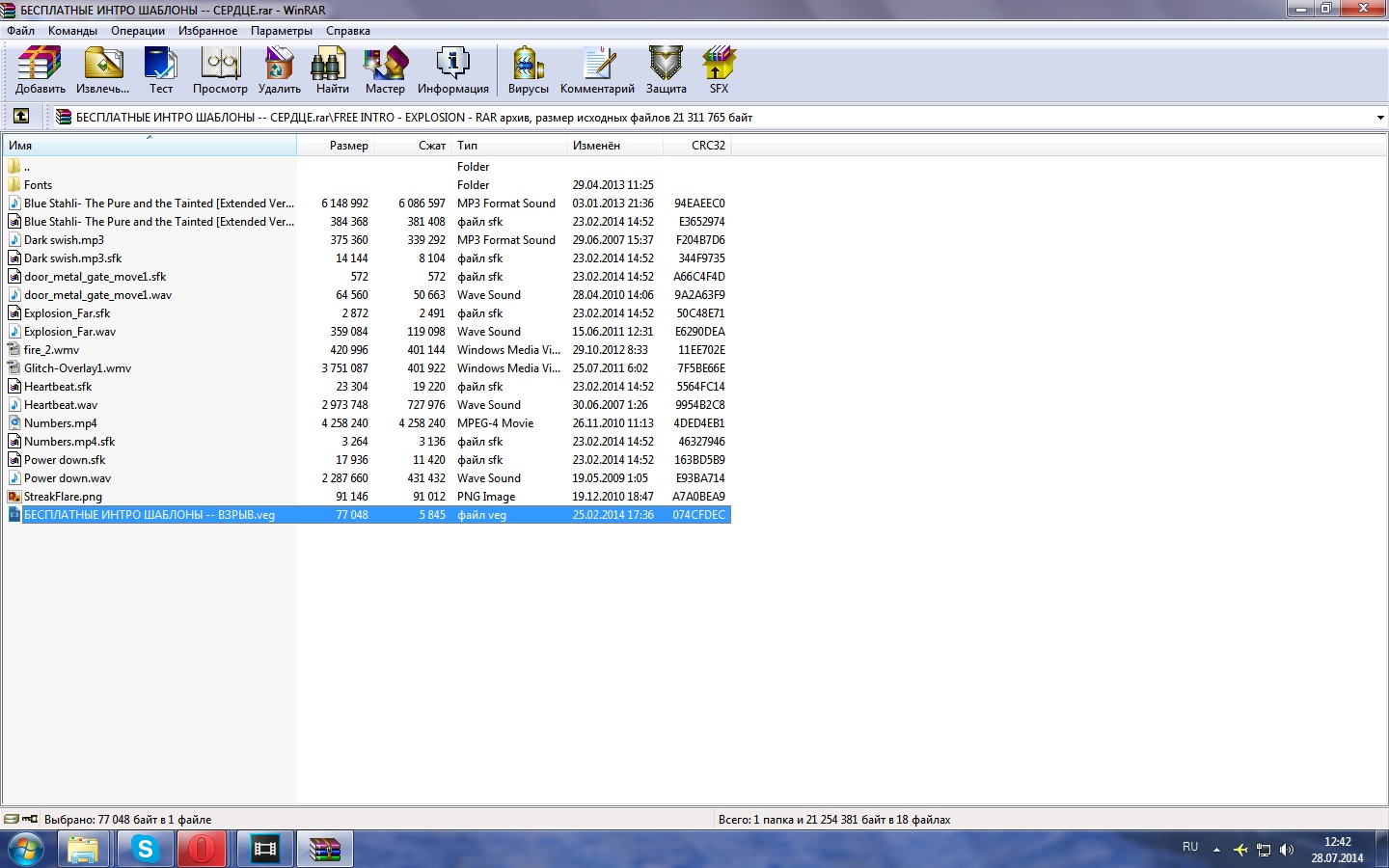Show hidden tray icons arrow

pos(1216,850)
